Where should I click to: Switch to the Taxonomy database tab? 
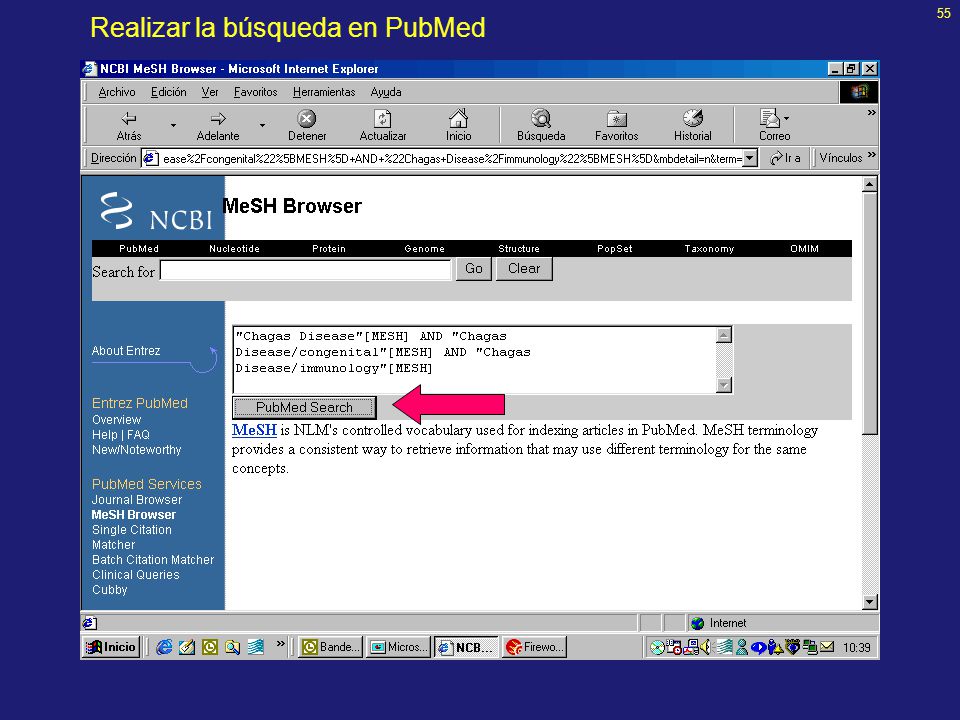click(709, 249)
